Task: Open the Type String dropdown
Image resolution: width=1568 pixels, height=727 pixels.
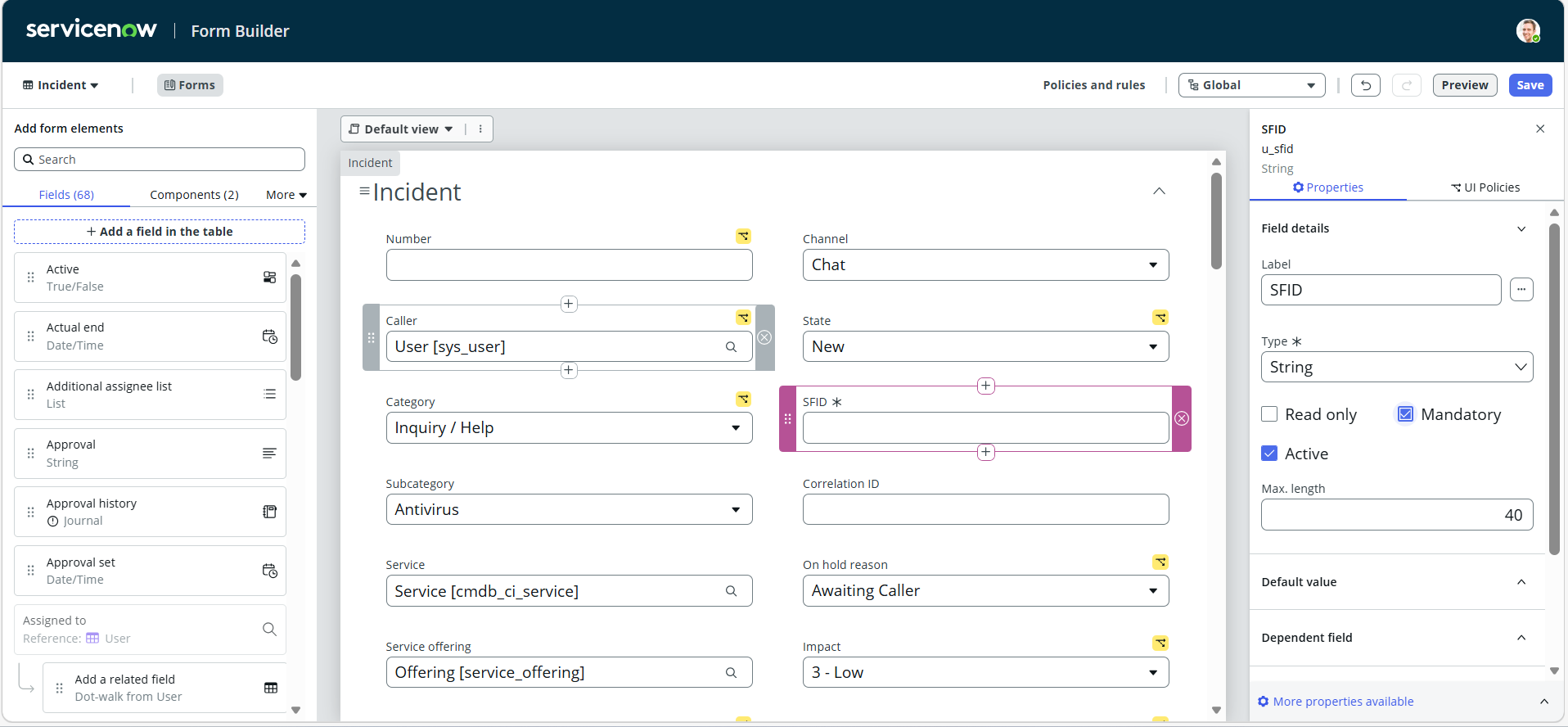Action: tap(1397, 367)
